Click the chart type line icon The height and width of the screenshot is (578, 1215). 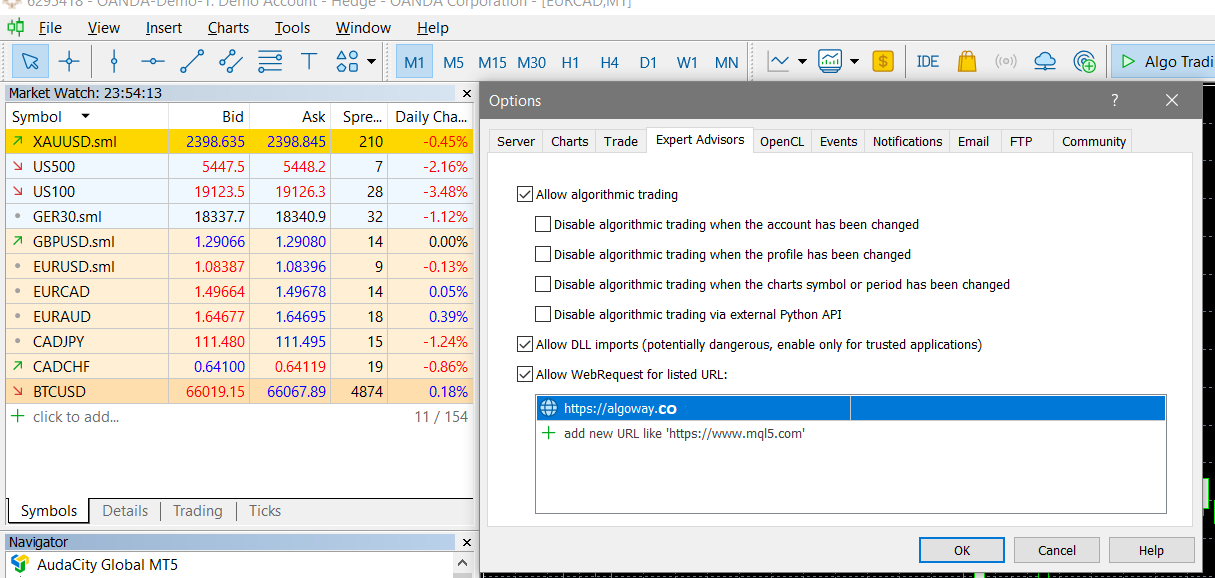coord(778,62)
